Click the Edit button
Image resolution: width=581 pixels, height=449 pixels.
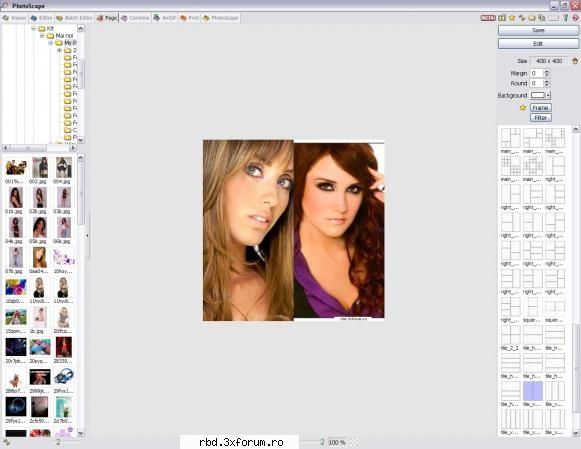point(538,44)
